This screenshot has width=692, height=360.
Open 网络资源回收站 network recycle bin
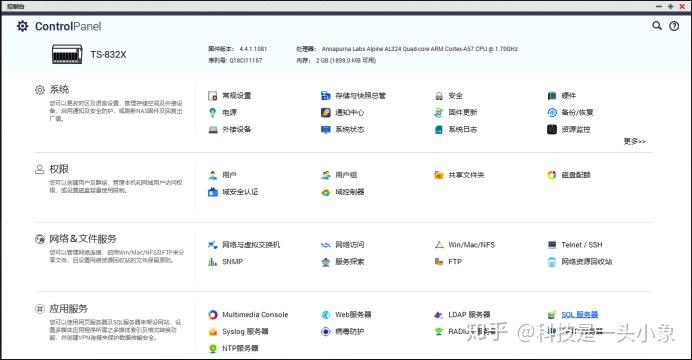point(579,262)
